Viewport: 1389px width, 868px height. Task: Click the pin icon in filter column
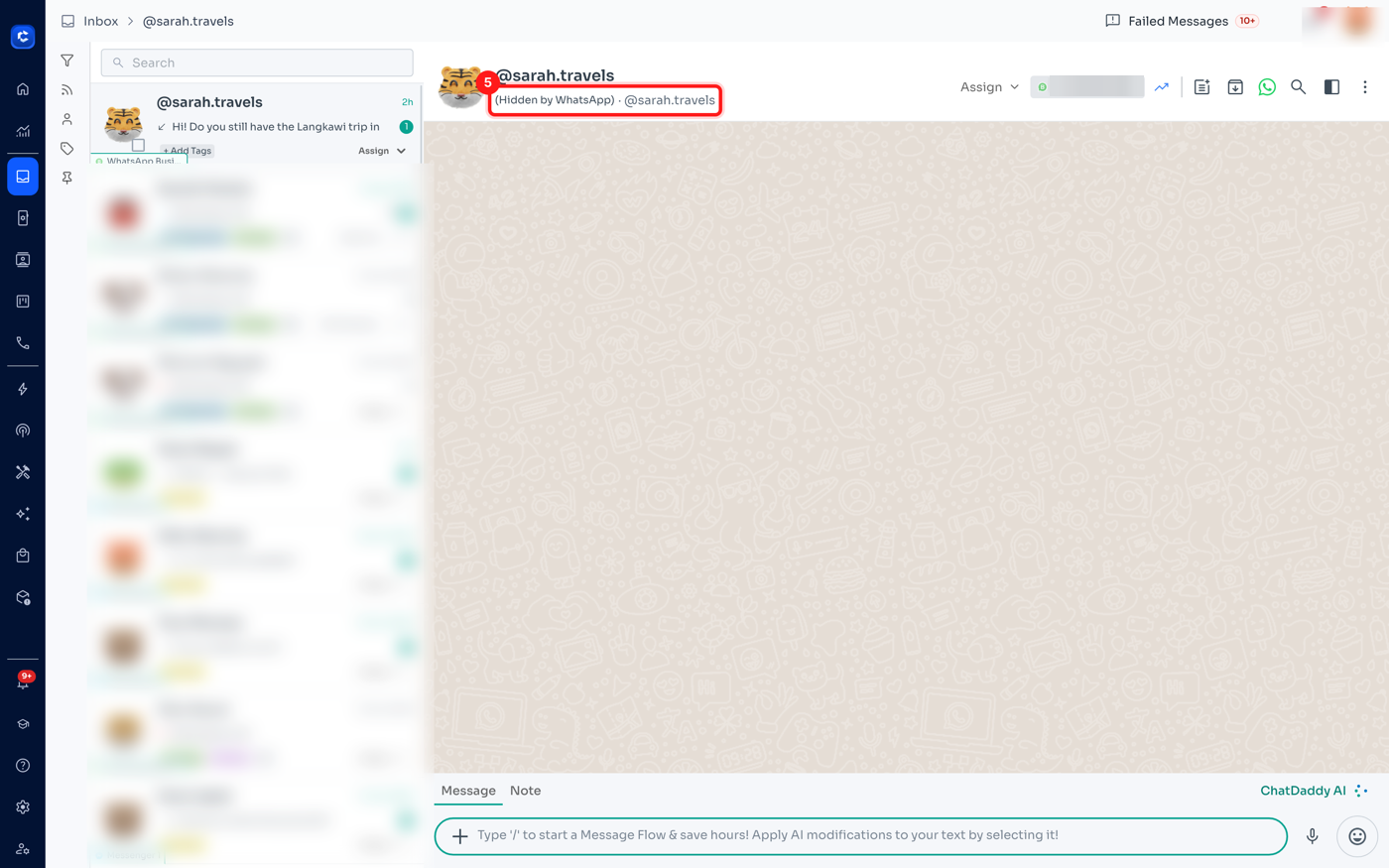click(x=67, y=179)
